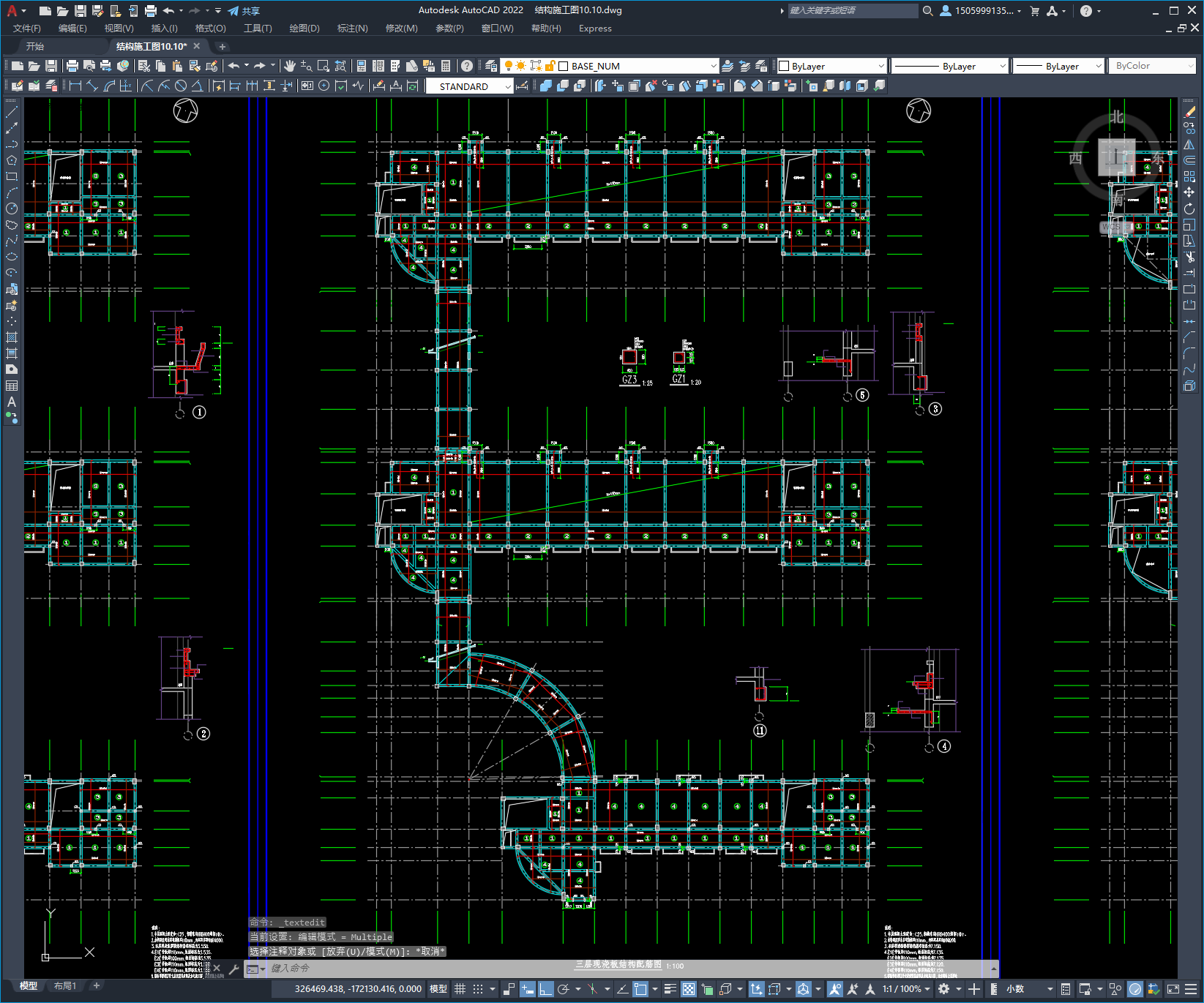Click the white color swatch beside ByLayer
The image size is (1204, 1003).
pos(784,66)
